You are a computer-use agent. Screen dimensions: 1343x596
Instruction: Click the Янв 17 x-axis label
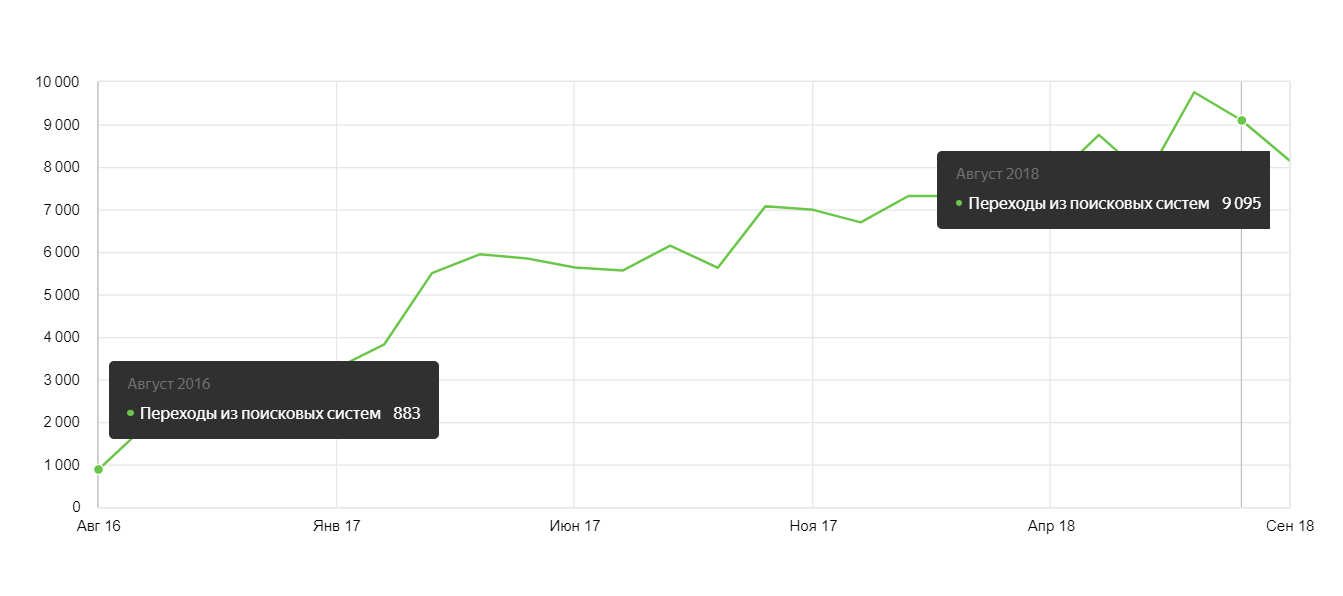(x=336, y=526)
